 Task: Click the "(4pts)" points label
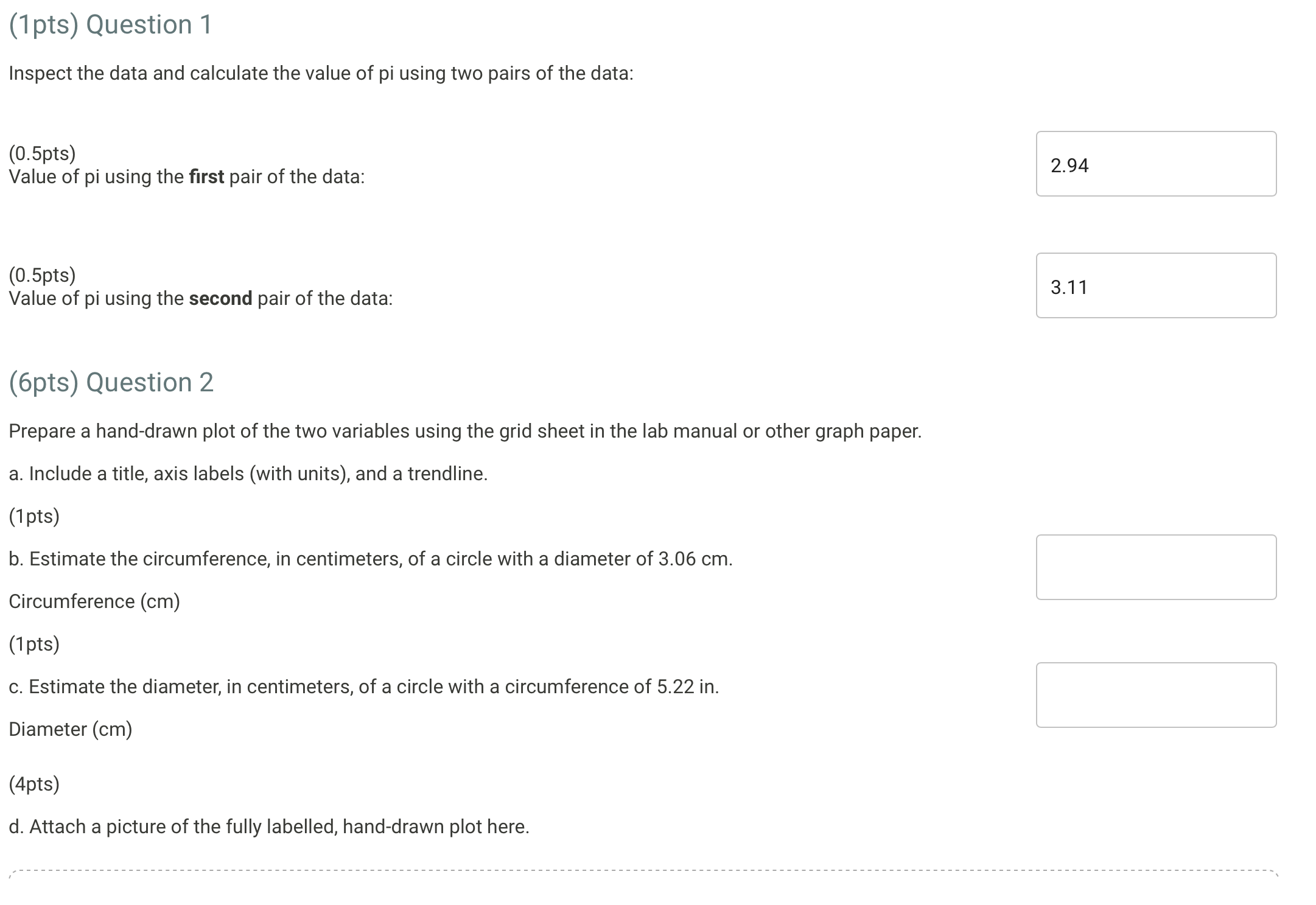coord(34,784)
